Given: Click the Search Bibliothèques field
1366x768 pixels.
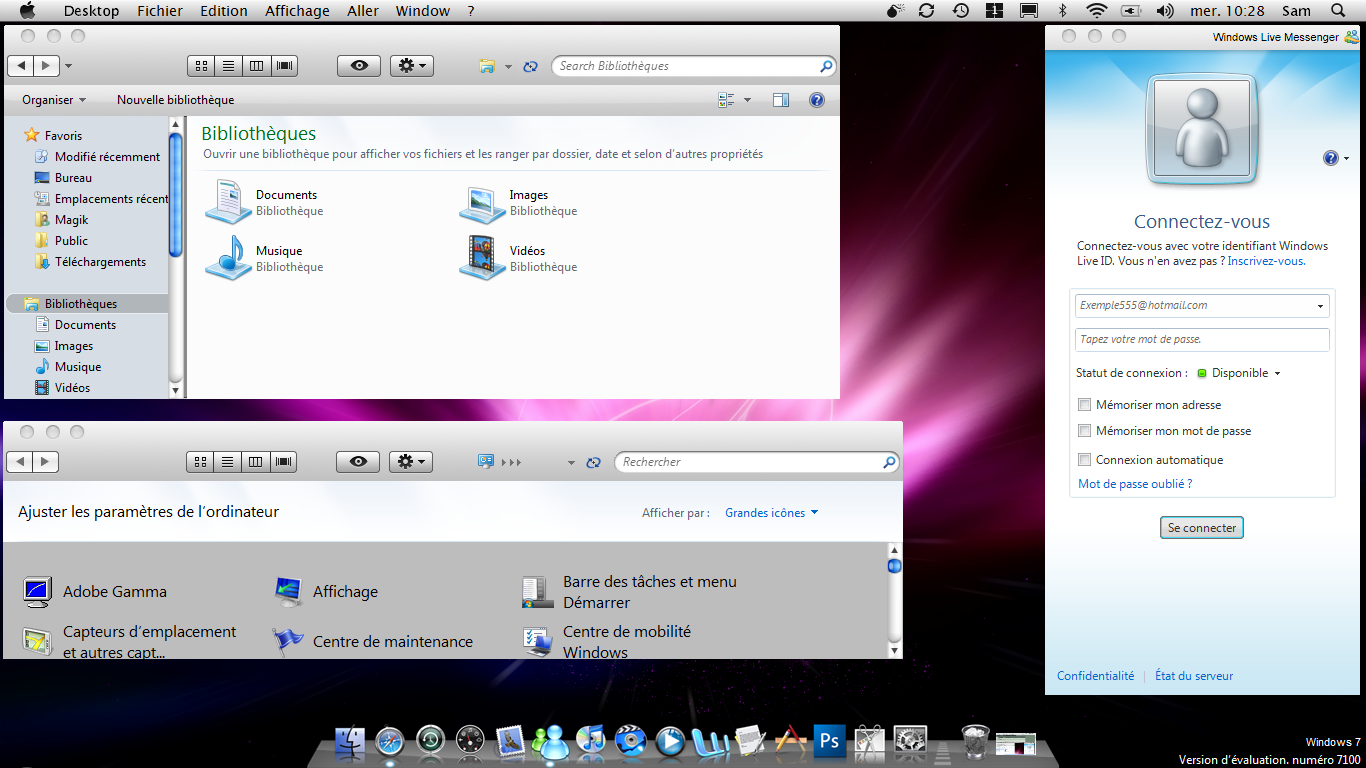Looking at the screenshot, I should [x=693, y=66].
